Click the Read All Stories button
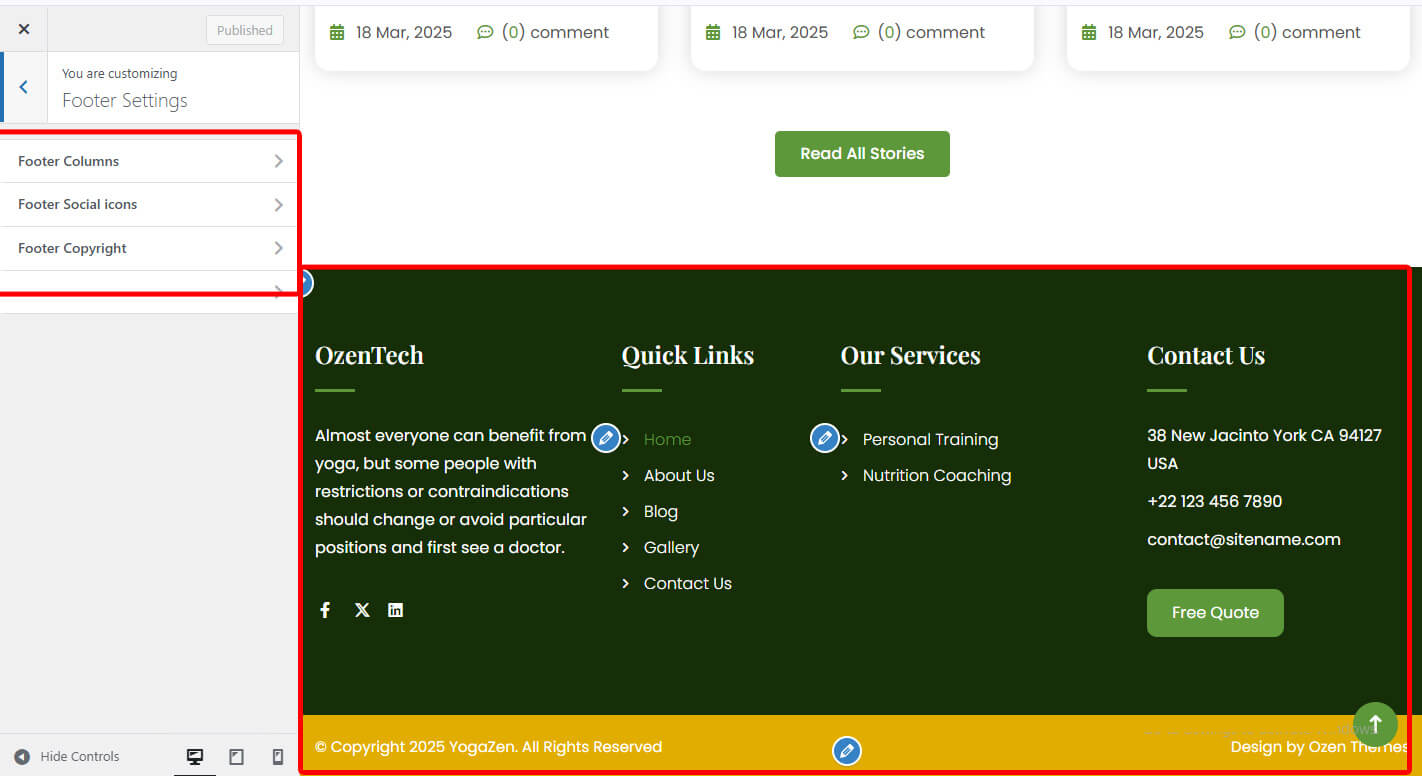Image resolution: width=1422 pixels, height=776 pixels. [x=862, y=154]
